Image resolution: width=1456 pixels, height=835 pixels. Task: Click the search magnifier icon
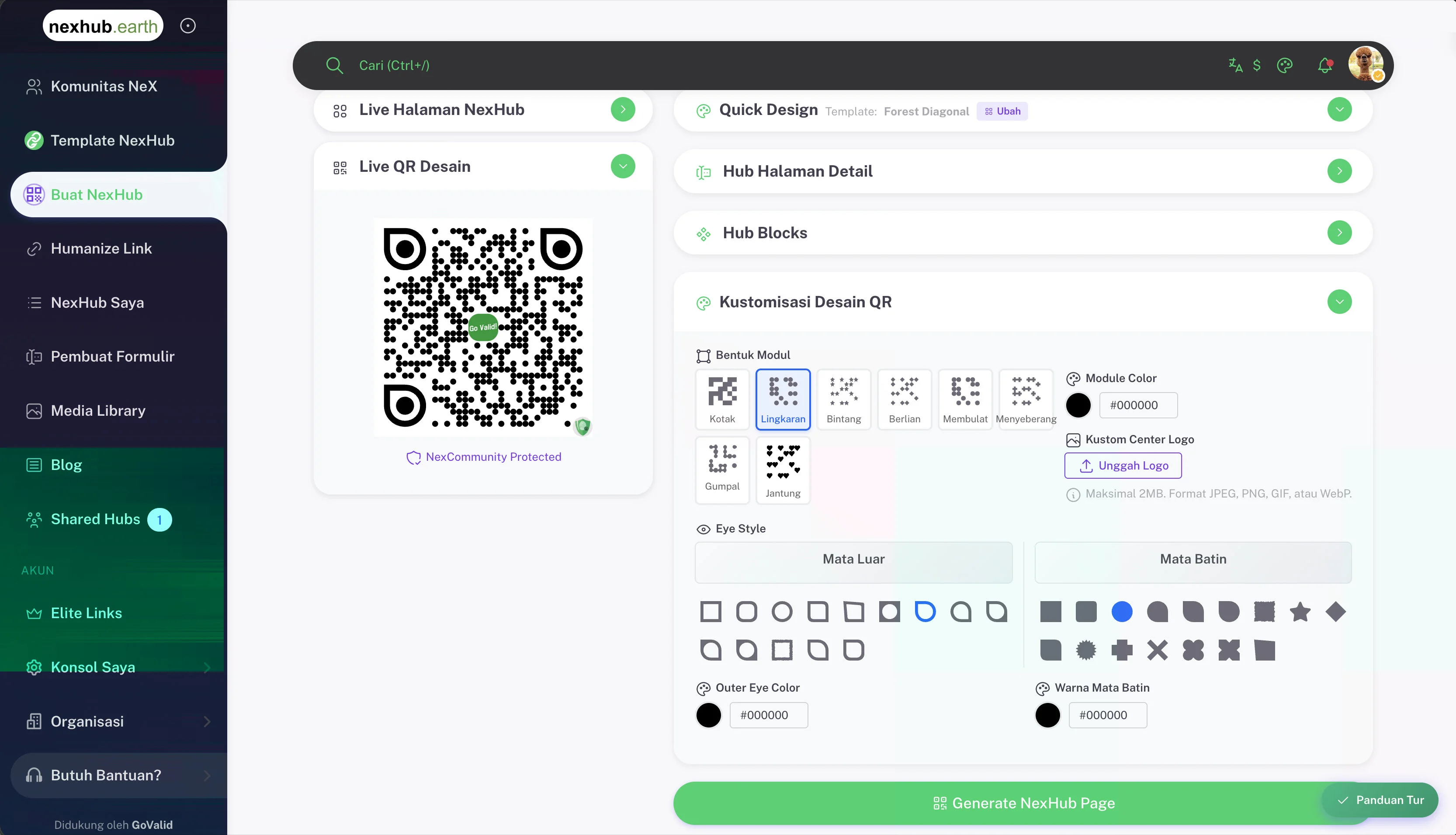tap(334, 66)
